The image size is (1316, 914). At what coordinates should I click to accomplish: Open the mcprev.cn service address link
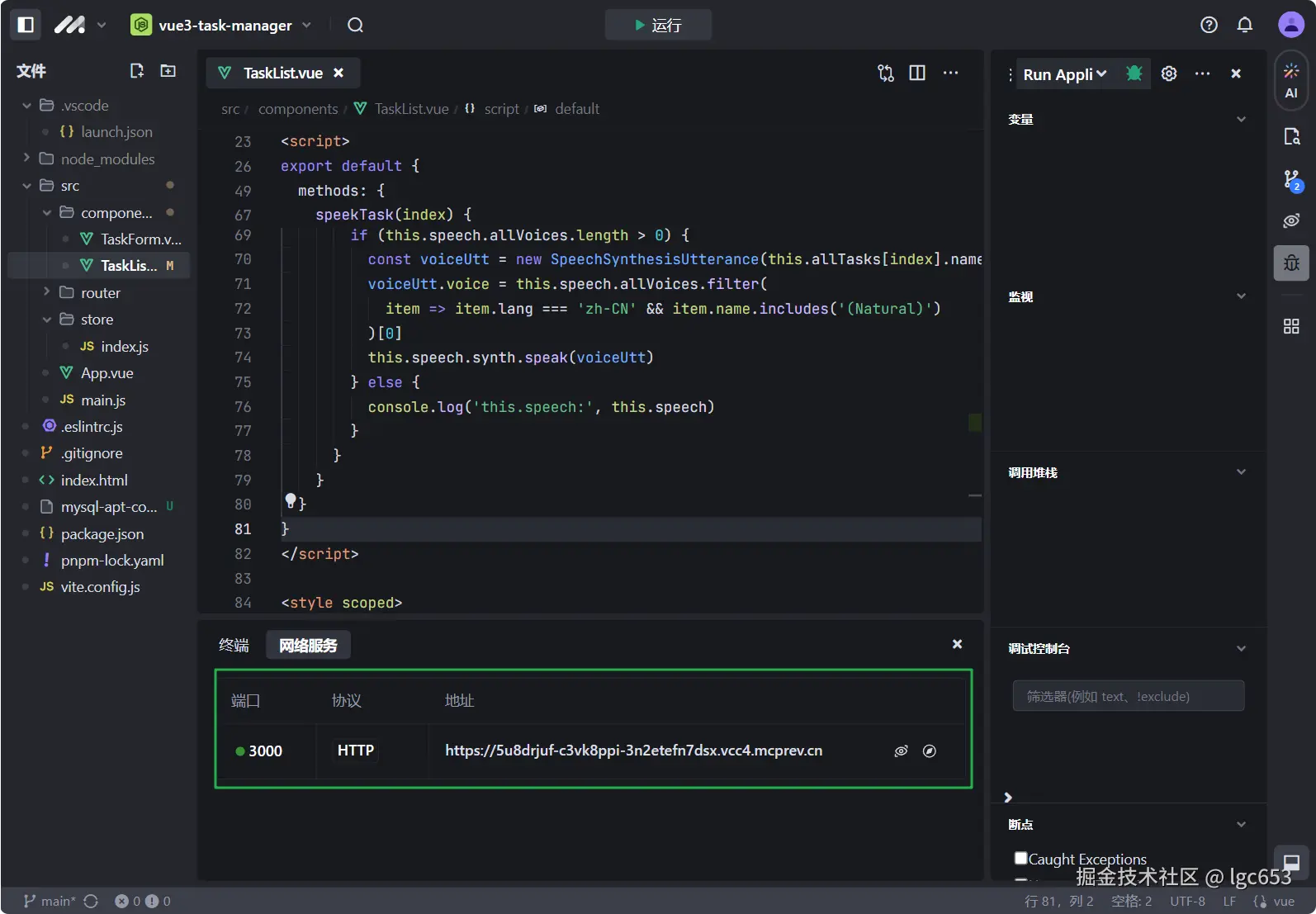633,751
